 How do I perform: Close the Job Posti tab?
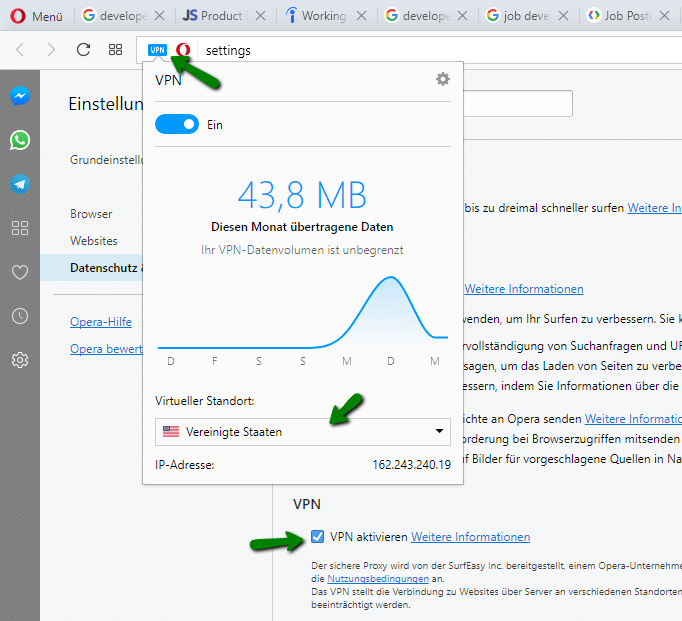pos(664,16)
